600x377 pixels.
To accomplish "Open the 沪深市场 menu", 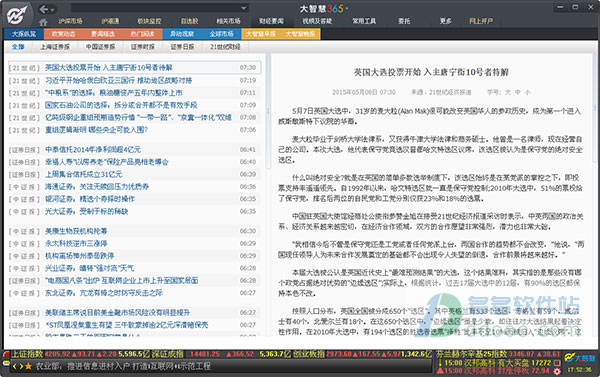I will pyautogui.click(x=70, y=21).
